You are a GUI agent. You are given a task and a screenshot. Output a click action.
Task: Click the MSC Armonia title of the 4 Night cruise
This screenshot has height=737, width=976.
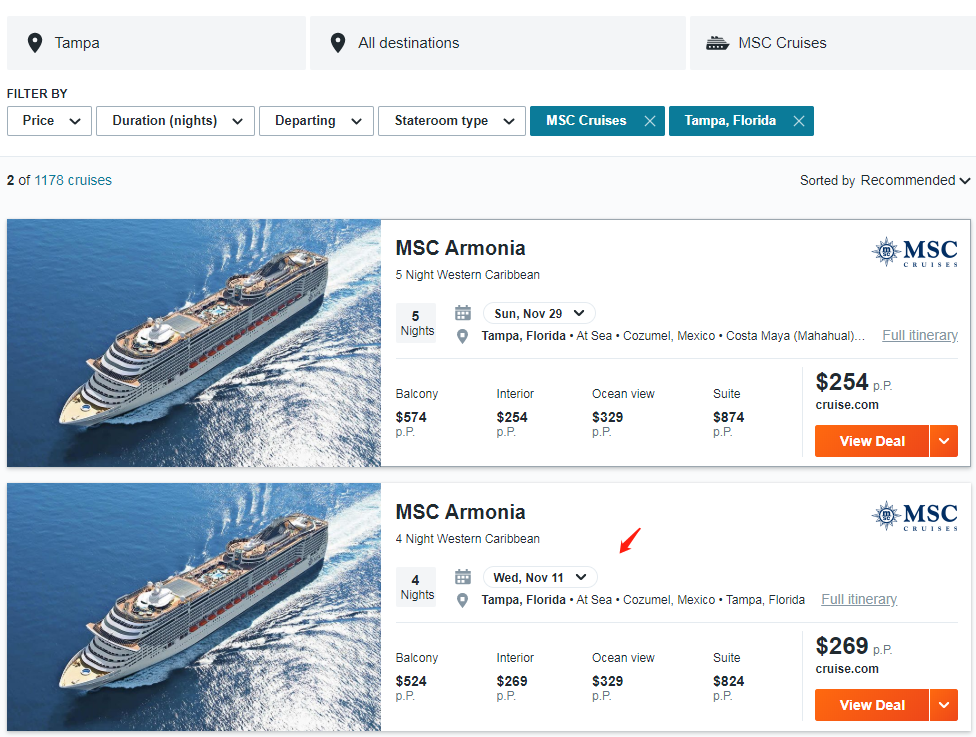tap(460, 512)
